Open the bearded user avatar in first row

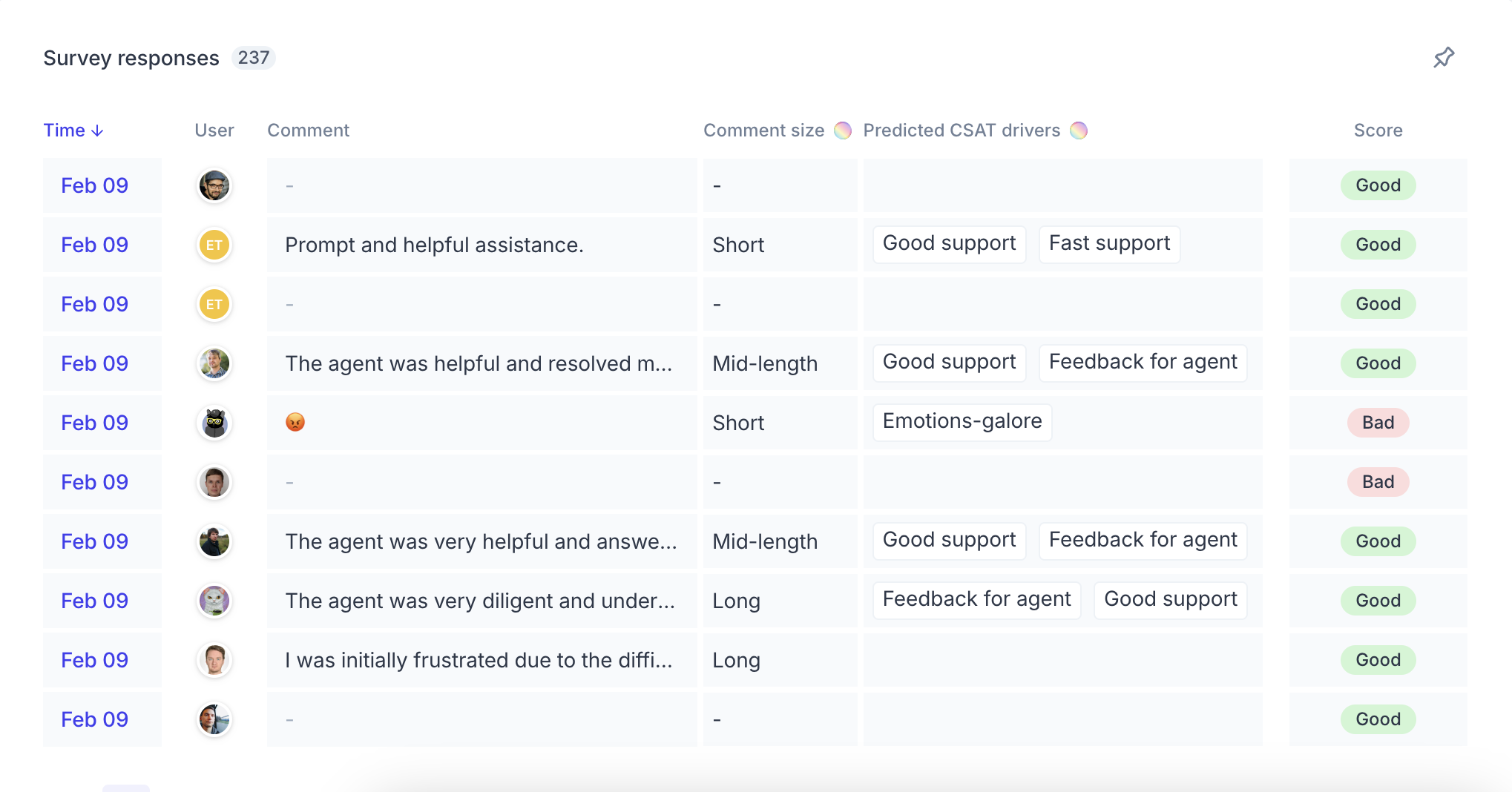point(214,185)
